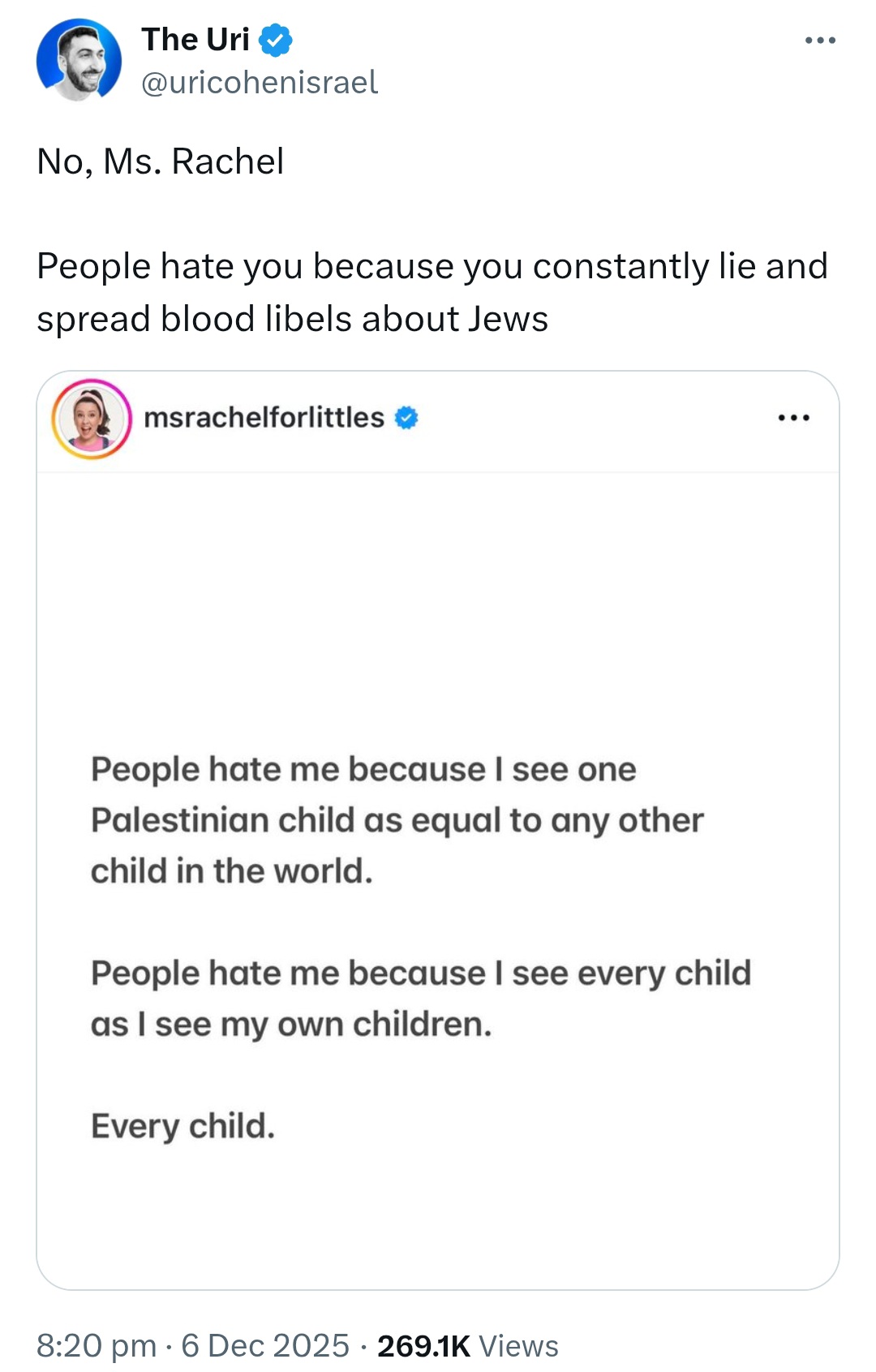Click the 'spread blood libels about Jews' text line
Viewport: 876px width, 1372px height.
293,319
